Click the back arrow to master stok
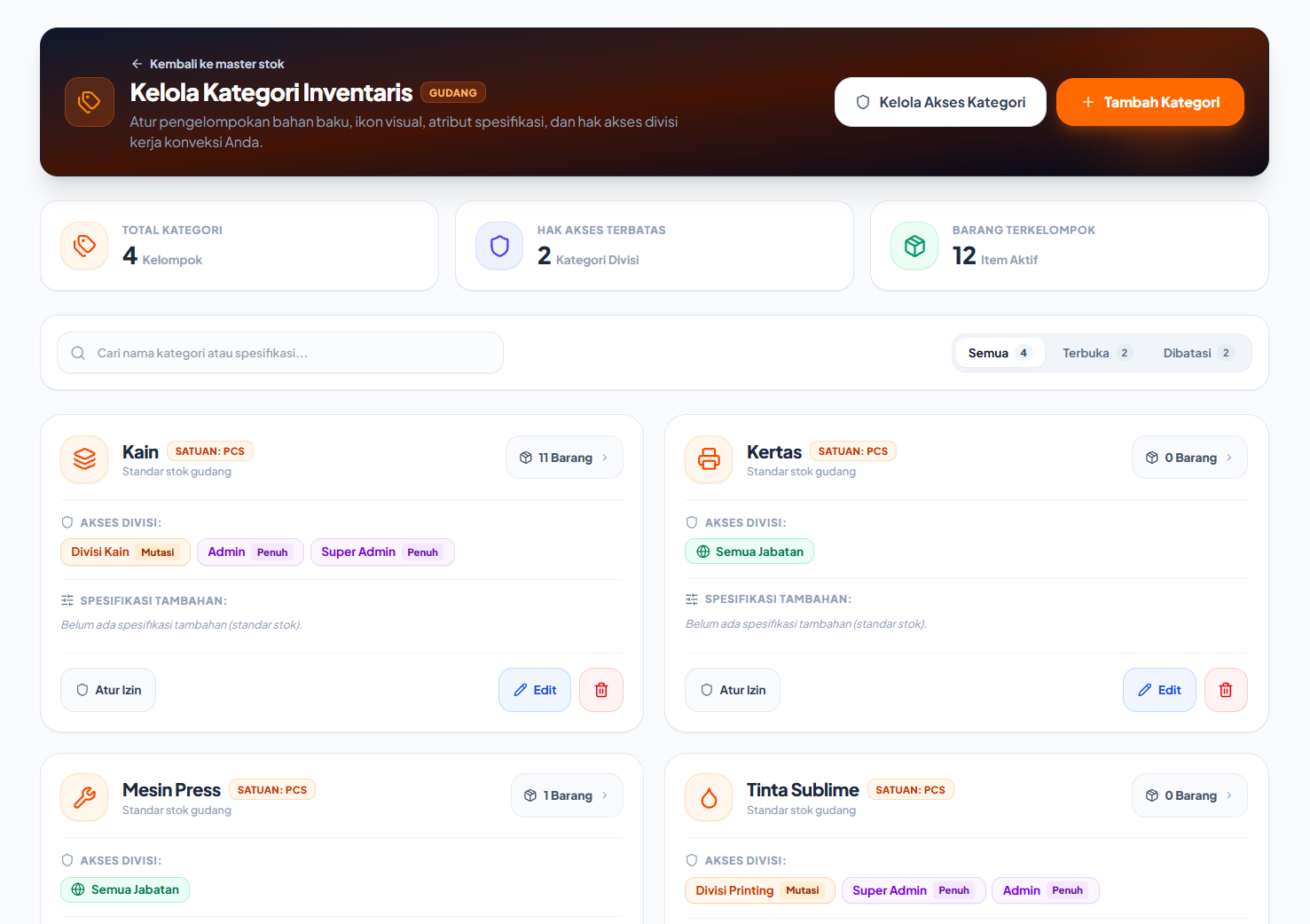This screenshot has width=1310, height=924. [x=137, y=64]
